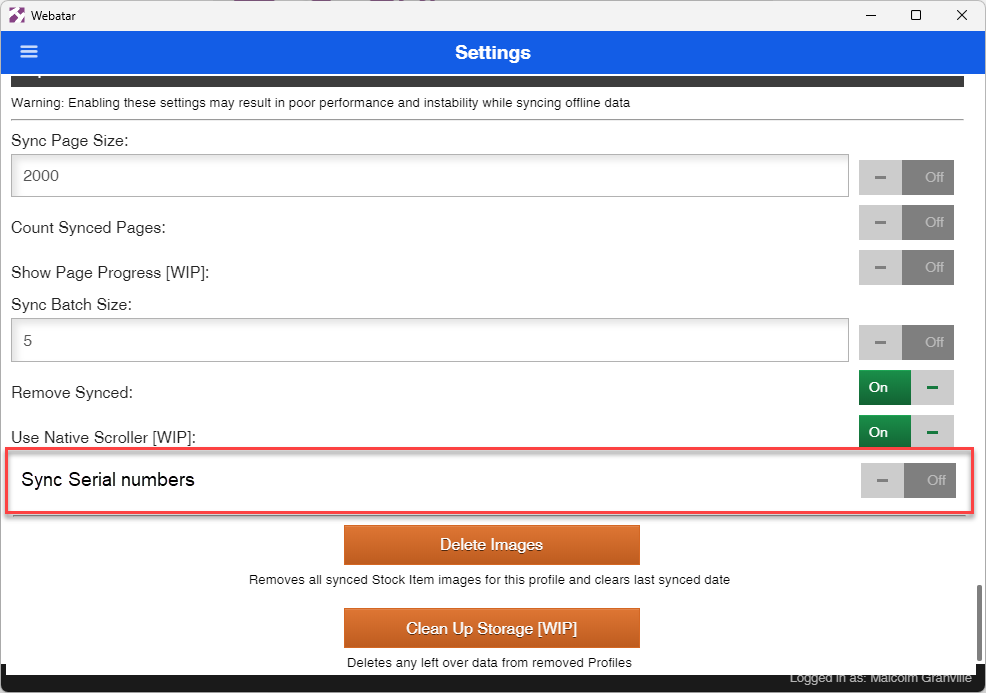Click Clean Up Storage [WIP] button
This screenshot has height=693, width=986.
[x=491, y=628]
